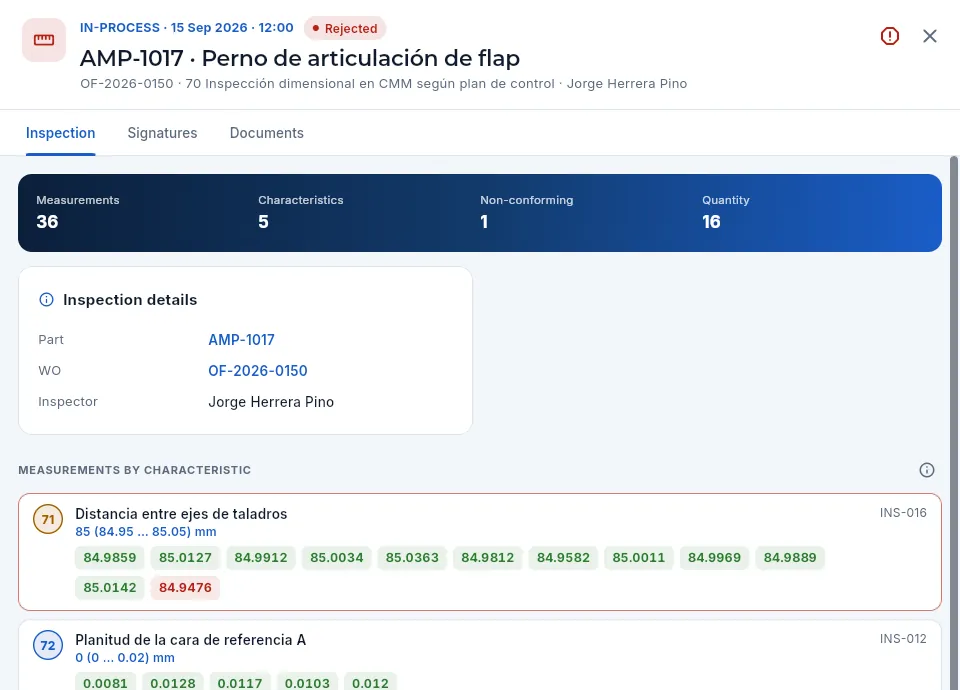
Task: Open measurements by characteristic info icon
Action: tap(927, 470)
